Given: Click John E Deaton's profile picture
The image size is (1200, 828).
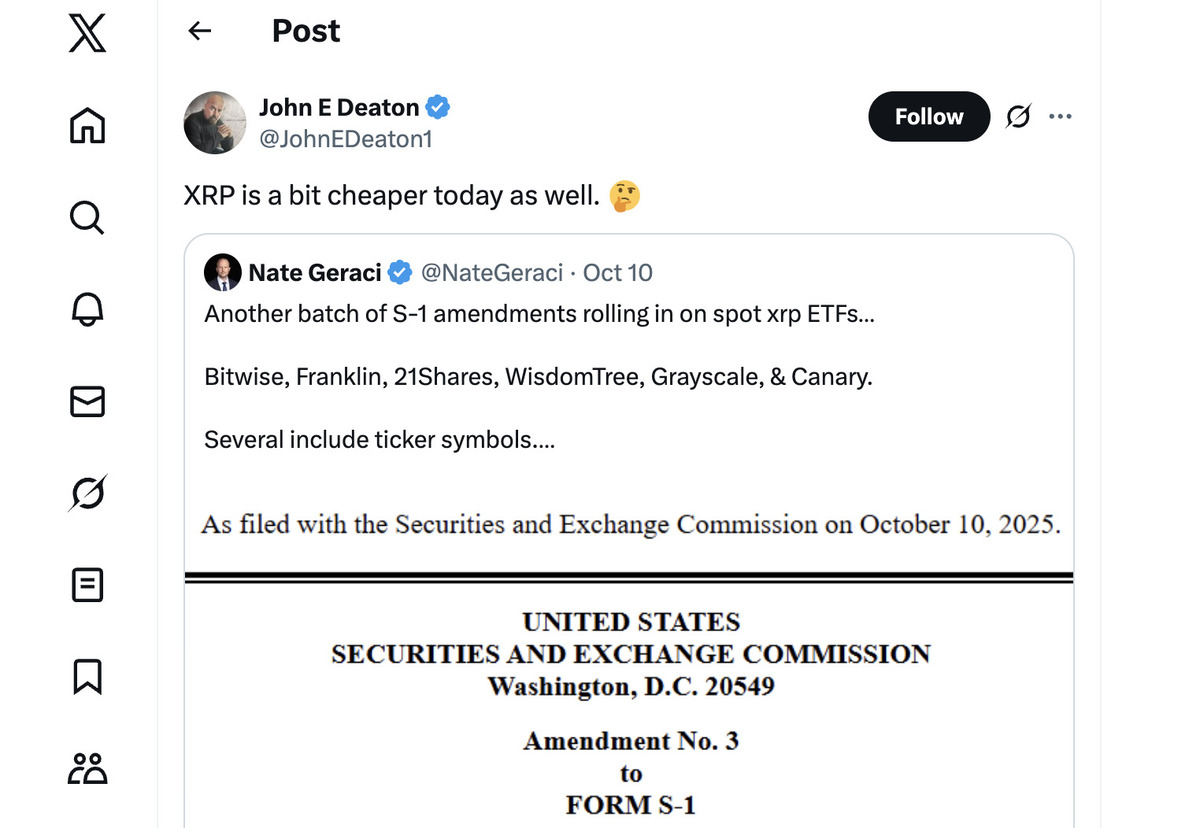Looking at the screenshot, I should click(x=215, y=122).
